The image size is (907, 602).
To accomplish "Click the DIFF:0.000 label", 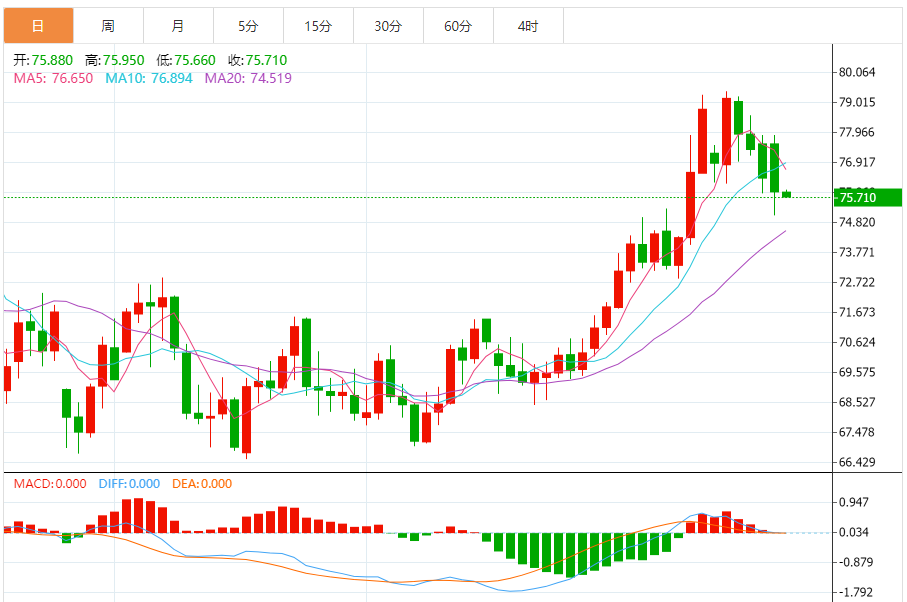I will [129, 483].
